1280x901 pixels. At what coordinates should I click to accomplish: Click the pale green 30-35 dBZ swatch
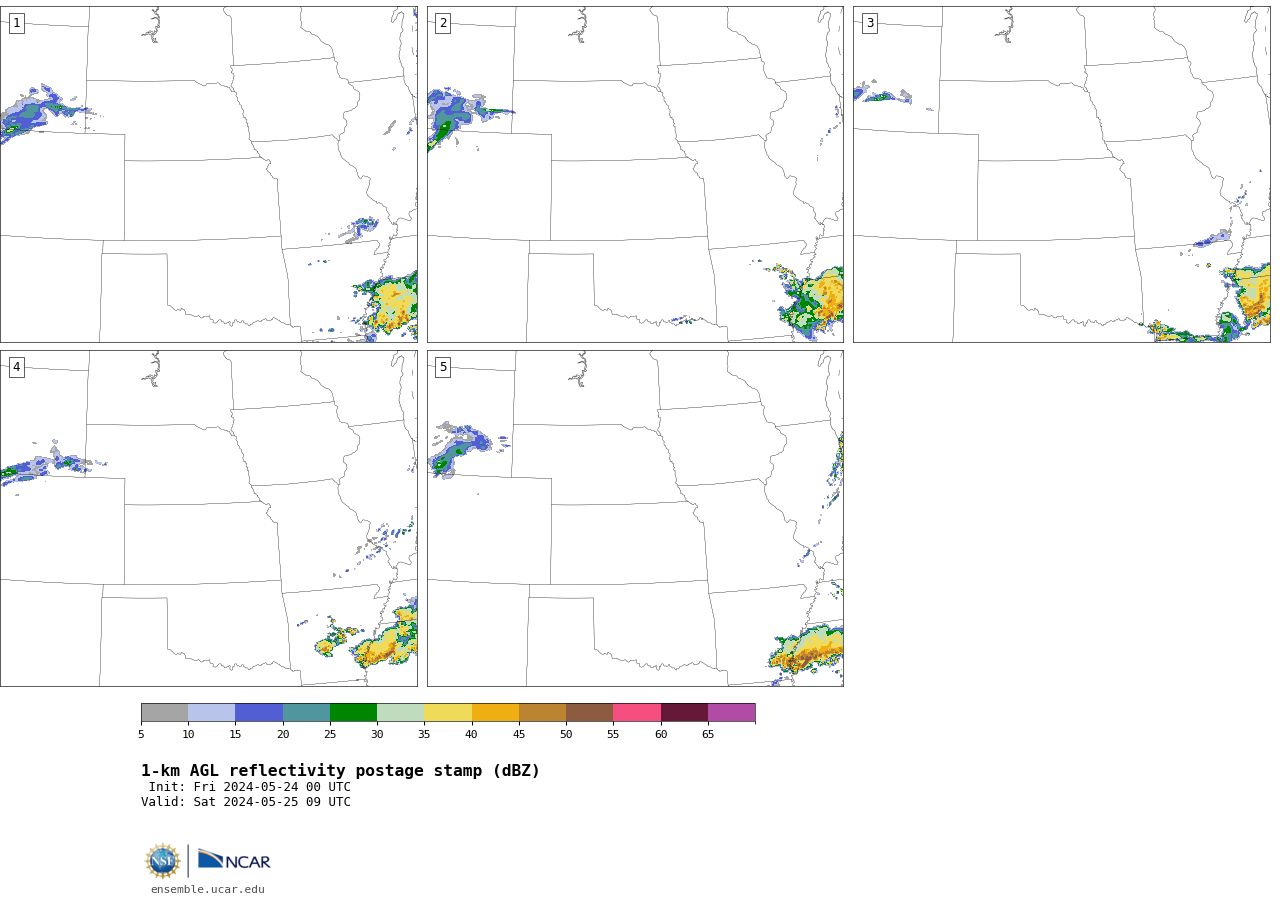point(401,713)
